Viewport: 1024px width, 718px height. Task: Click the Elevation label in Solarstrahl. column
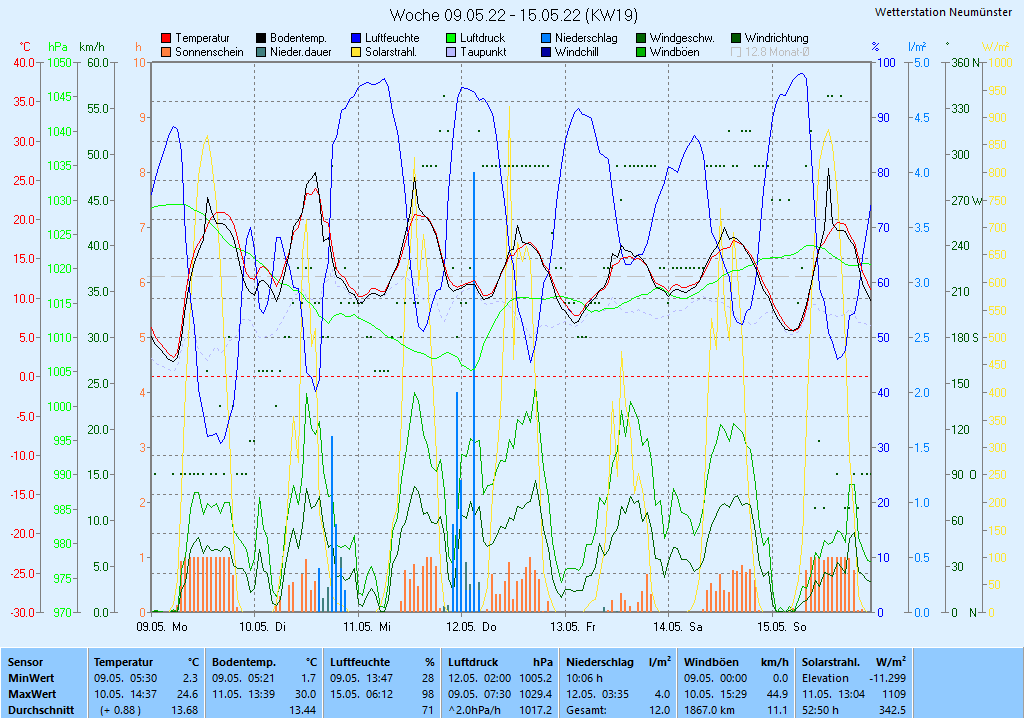click(x=825, y=678)
